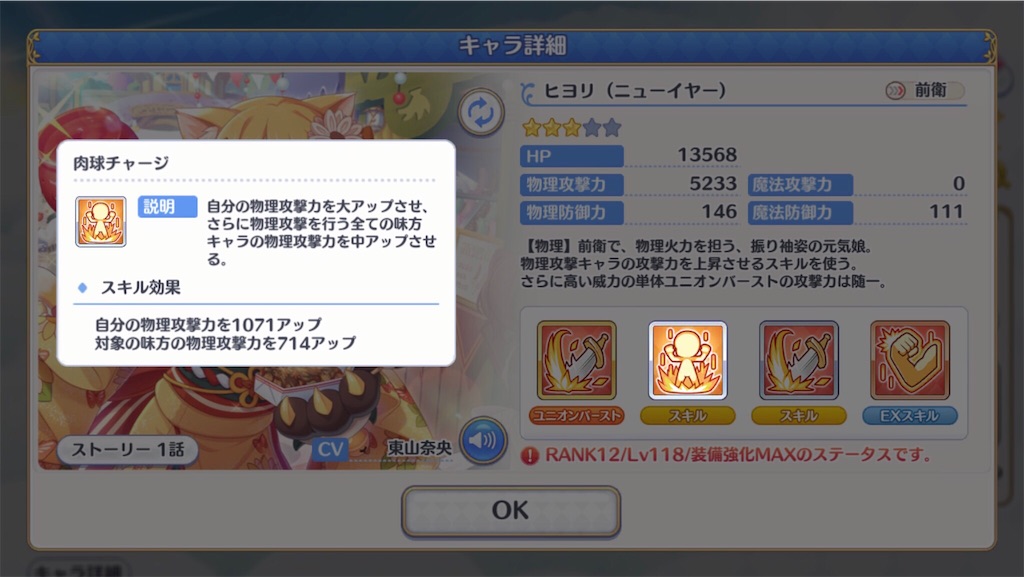Click the ユニオンバースト label
1024x577 pixels.
[x=577, y=416]
